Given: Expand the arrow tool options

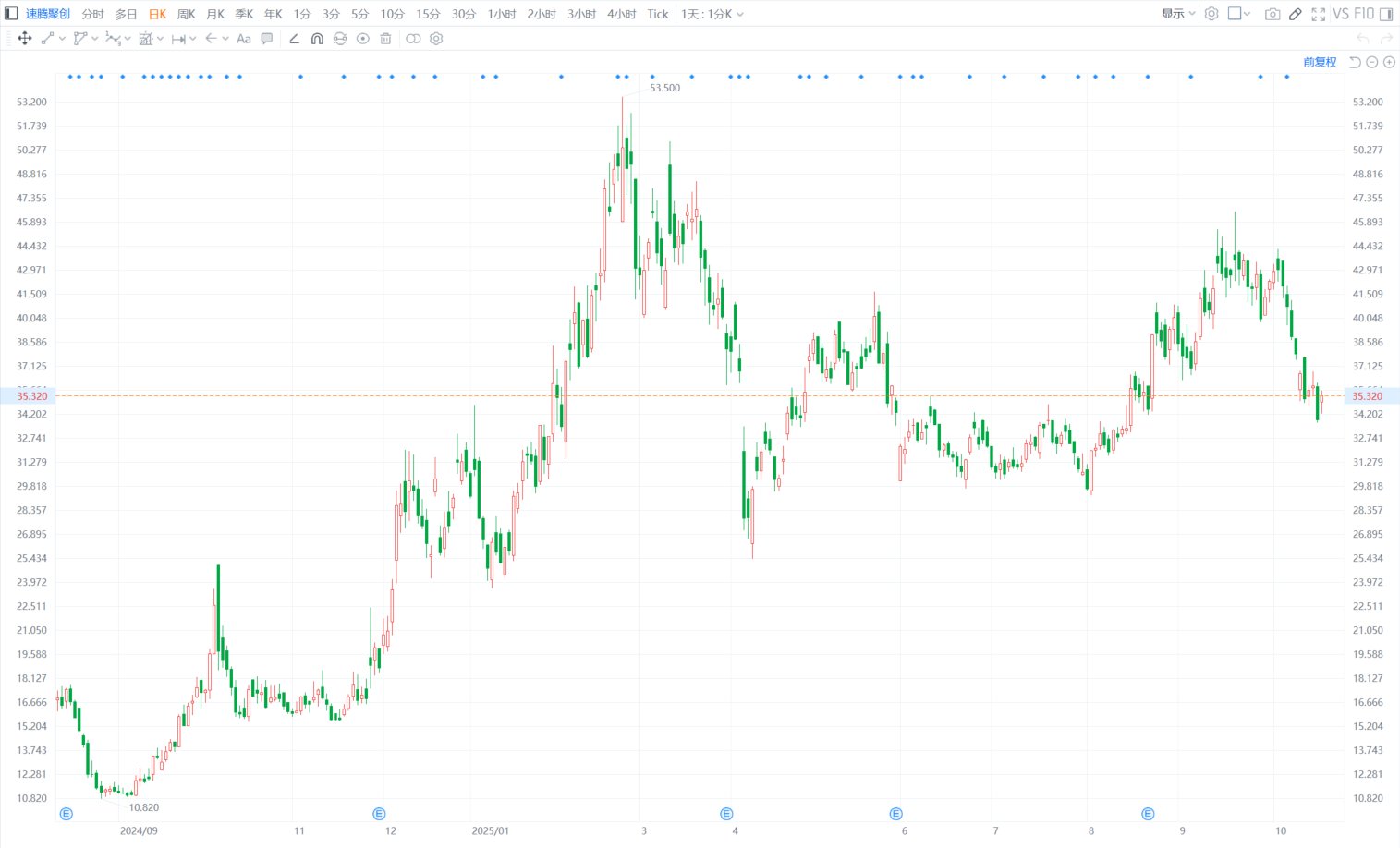Looking at the screenshot, I should 225,39.
